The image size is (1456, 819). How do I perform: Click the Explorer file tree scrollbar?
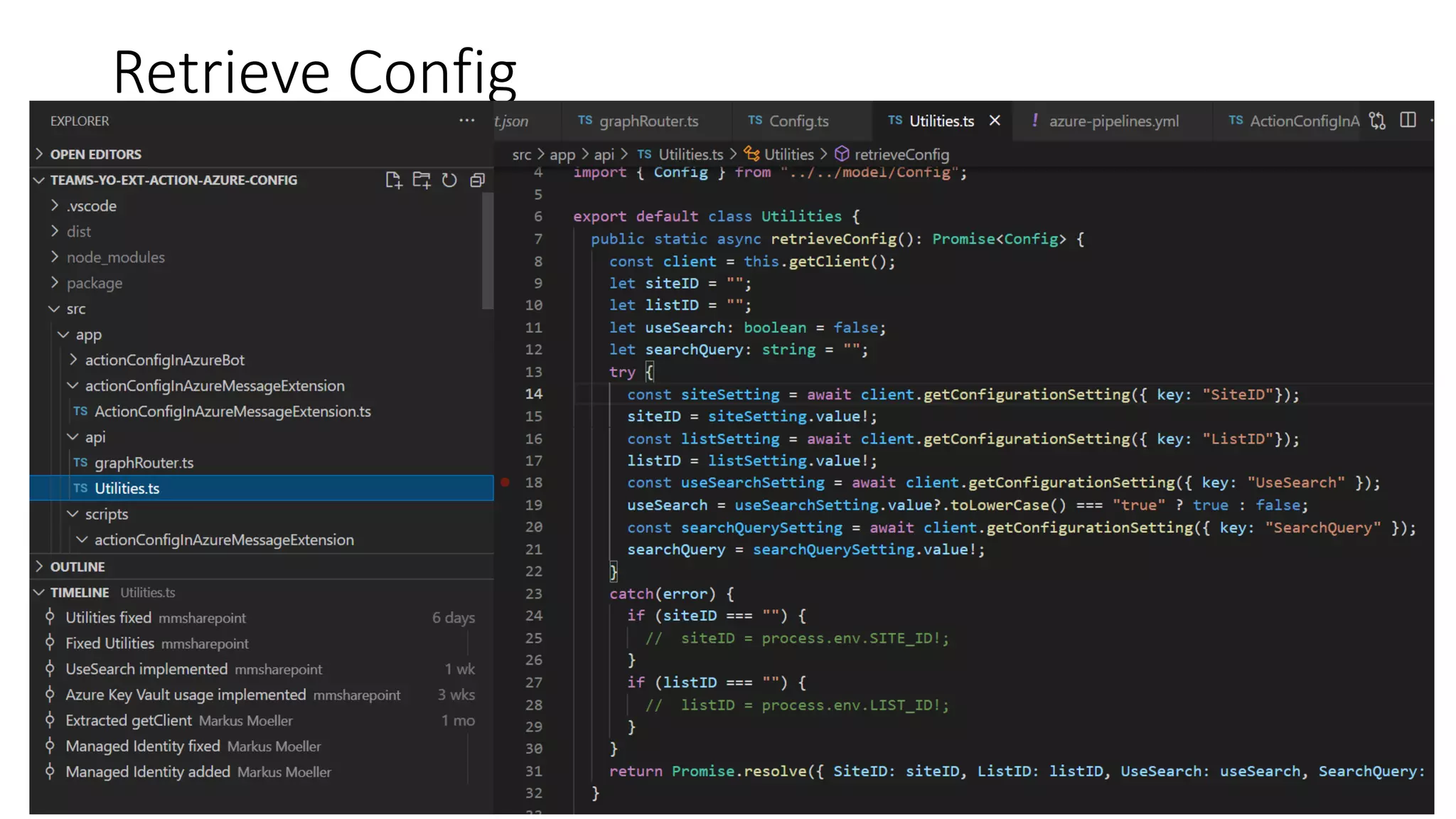click(488, 251)
